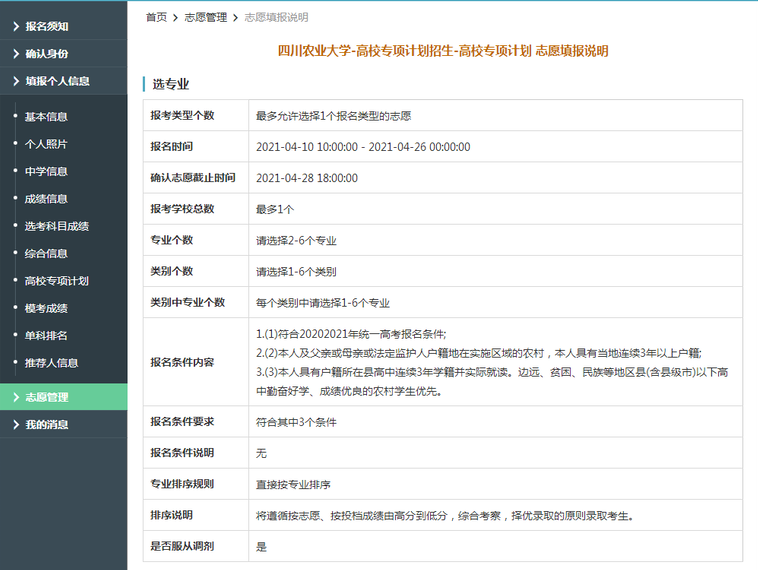Image resolution: width=758 pixels, height=570 pixels.
Task: Expand the 报名须知 chevron arrow
Action: tap(16, 26)
